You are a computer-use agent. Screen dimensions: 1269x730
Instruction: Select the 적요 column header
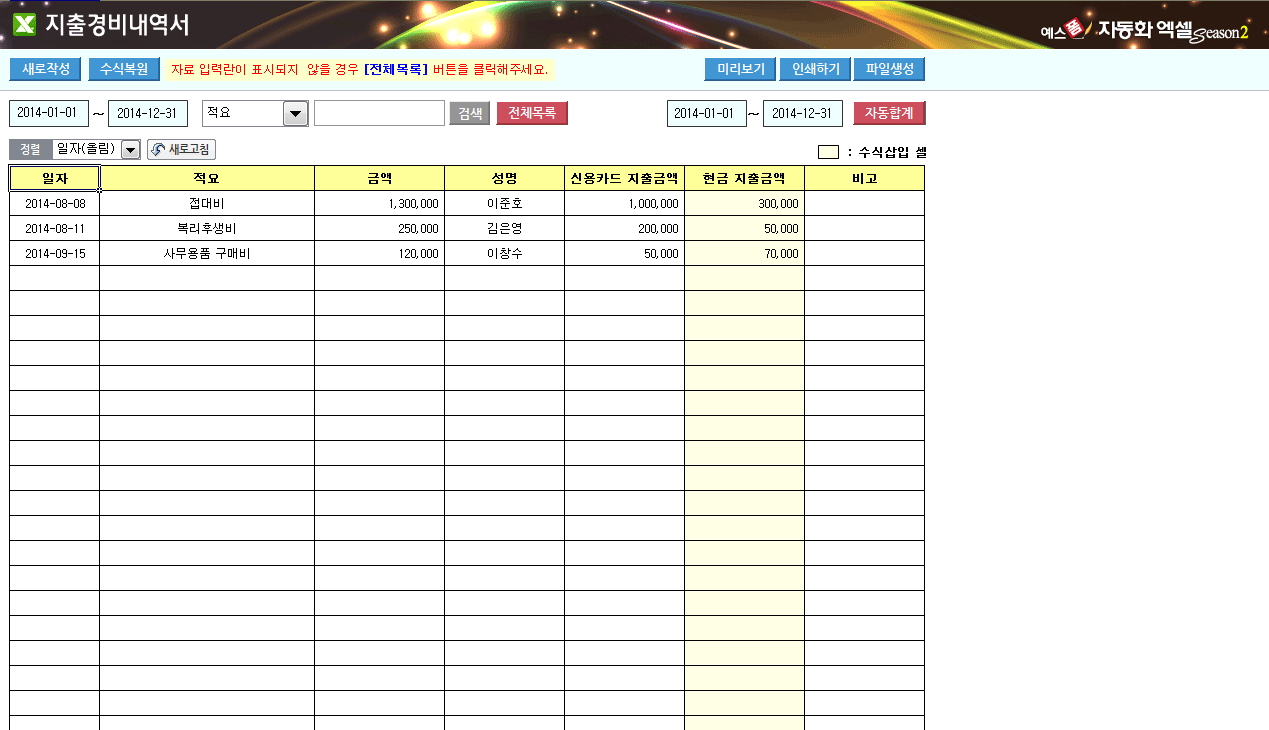click(207, 178)
